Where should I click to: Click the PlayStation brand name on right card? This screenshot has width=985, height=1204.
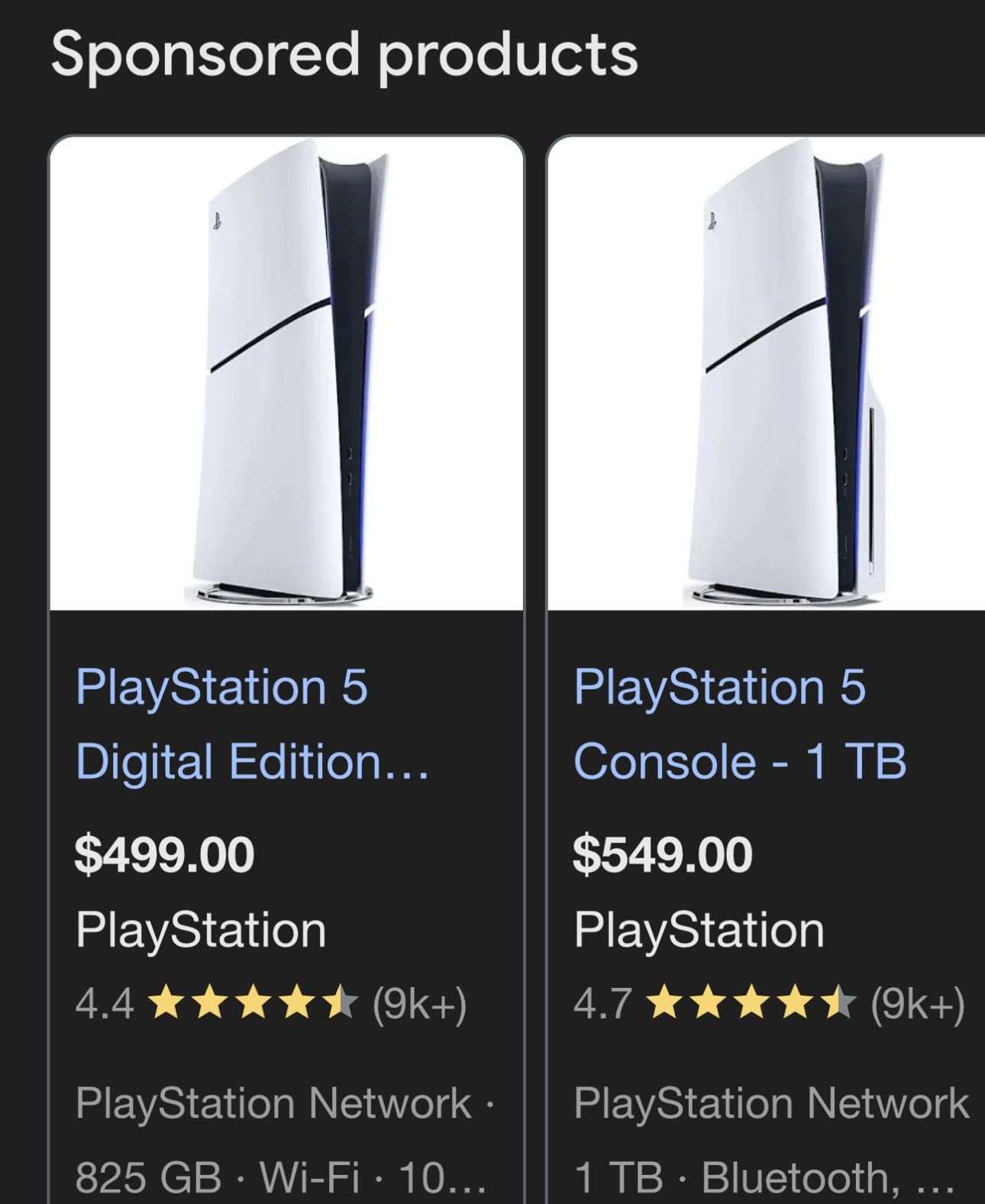click(699, 931)
